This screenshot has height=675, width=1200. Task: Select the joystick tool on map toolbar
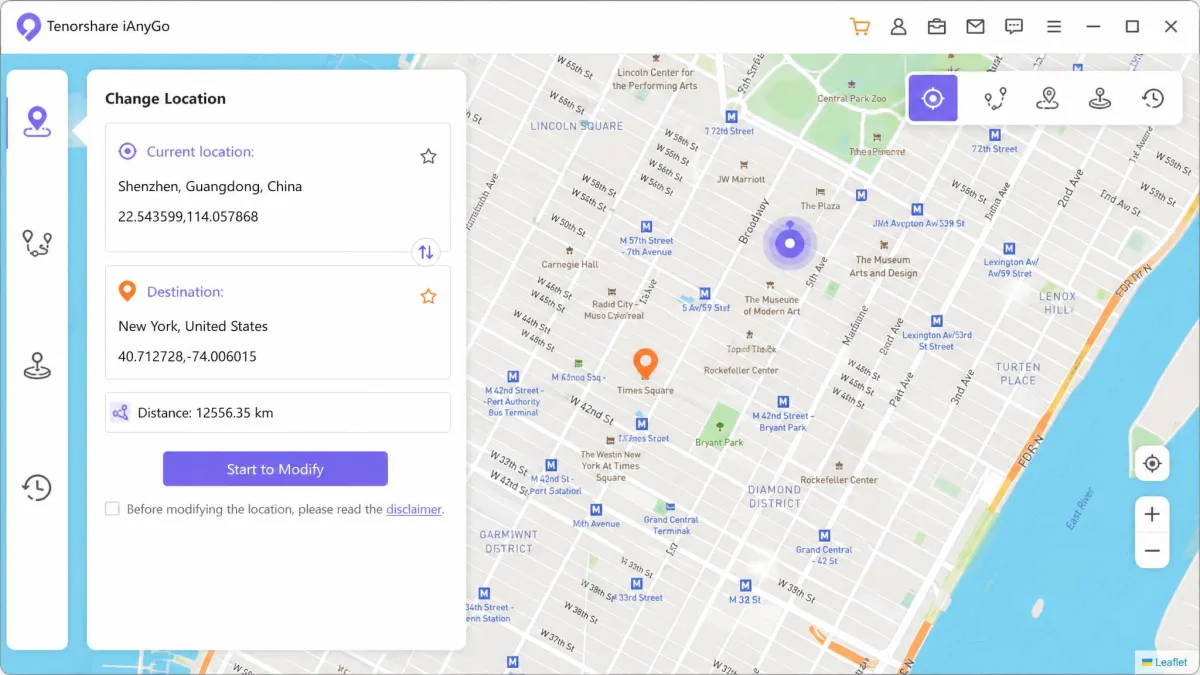point(1100,98)
